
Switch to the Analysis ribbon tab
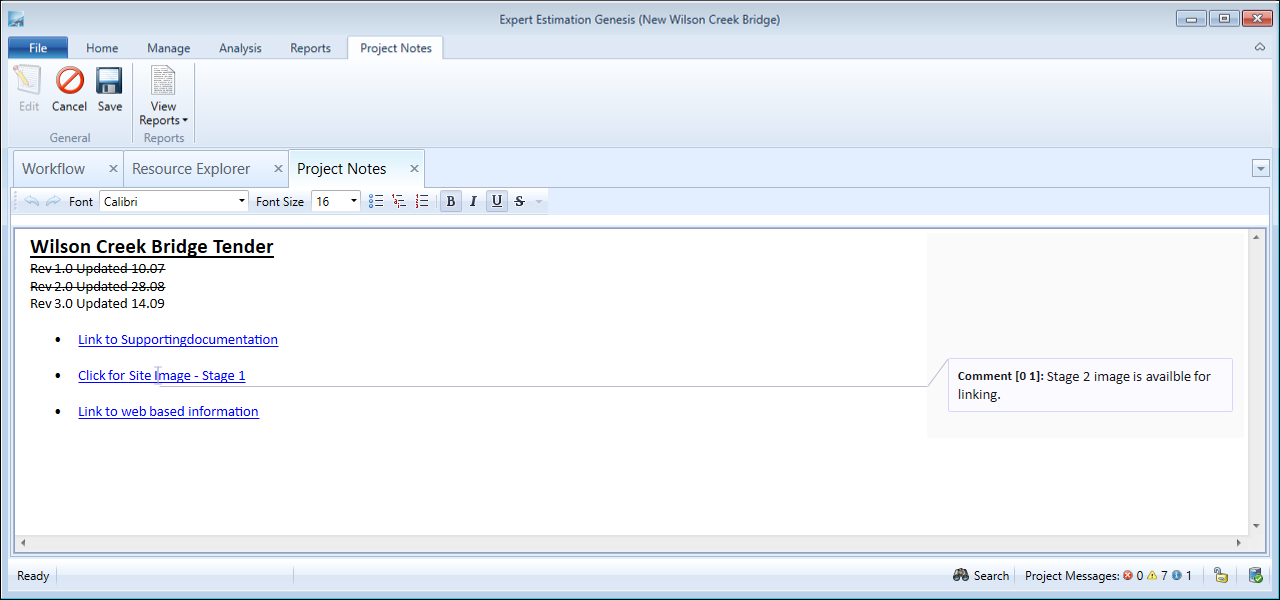click(x=240, y=48)
